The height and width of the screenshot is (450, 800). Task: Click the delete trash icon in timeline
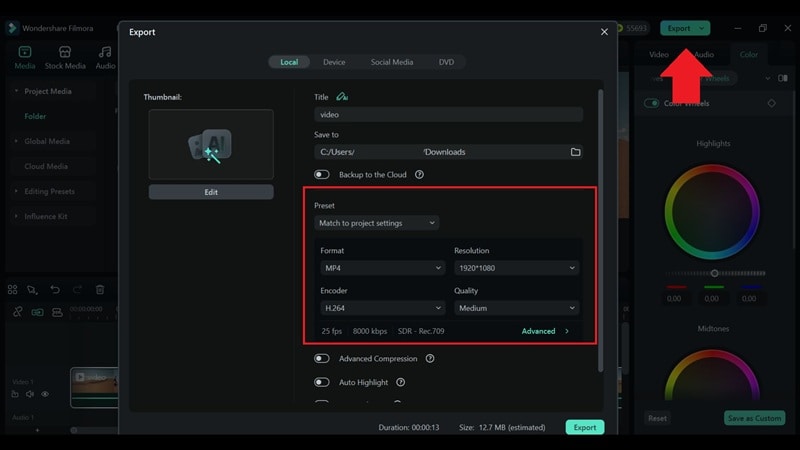(100, 290)
